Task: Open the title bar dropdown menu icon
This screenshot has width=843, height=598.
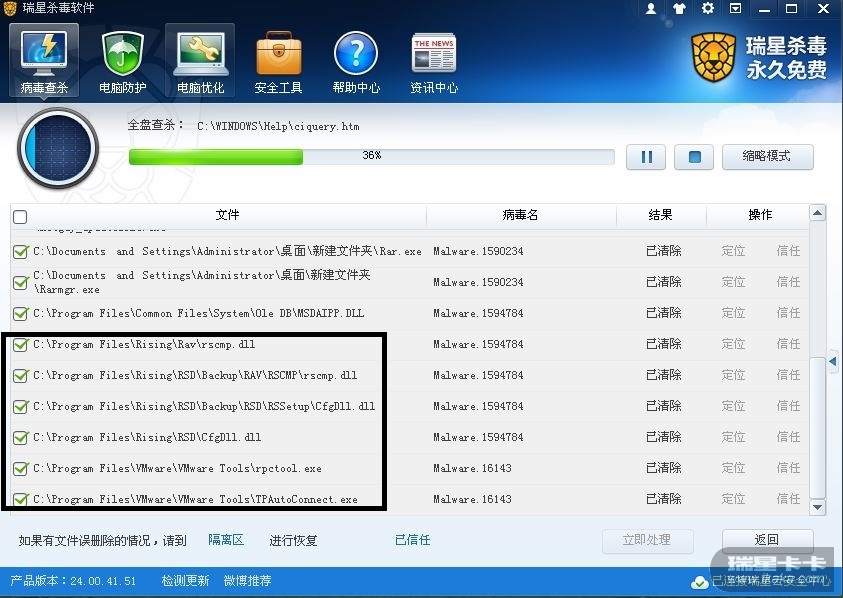Action: pyautogui.click(x=735, y=9)
